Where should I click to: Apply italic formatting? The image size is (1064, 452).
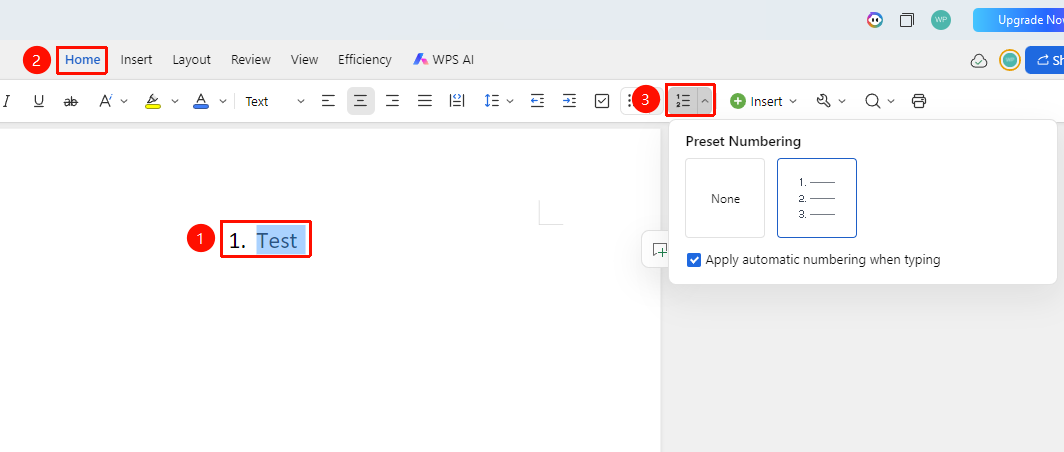(x=7, y=101)
